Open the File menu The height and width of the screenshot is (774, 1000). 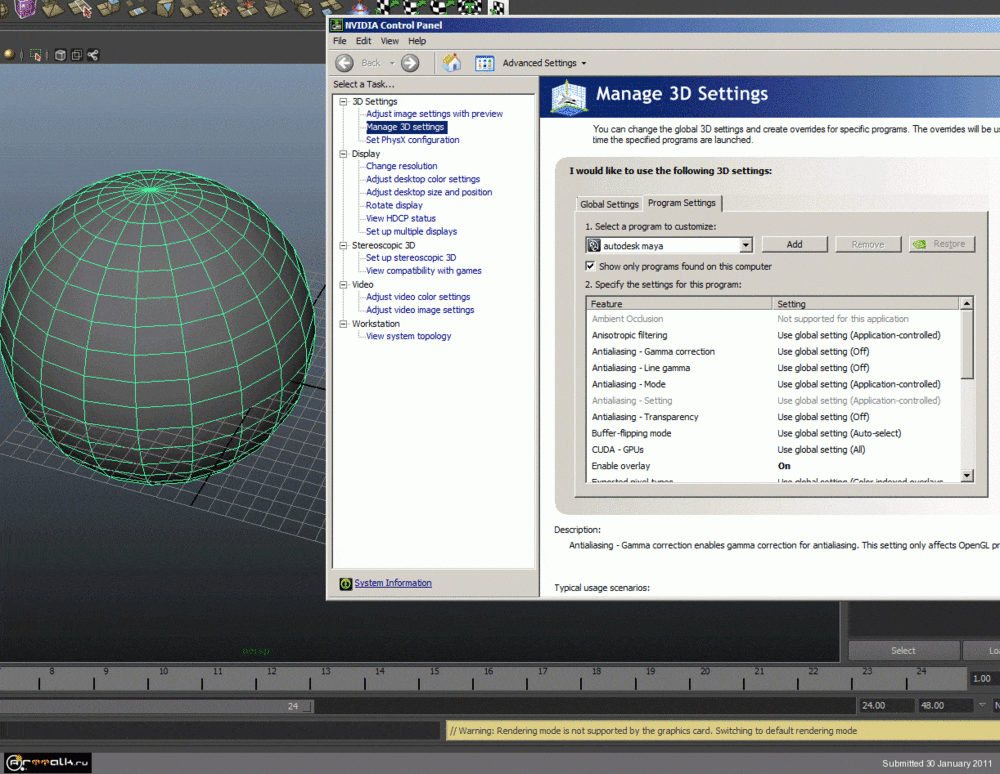point(340,41)
